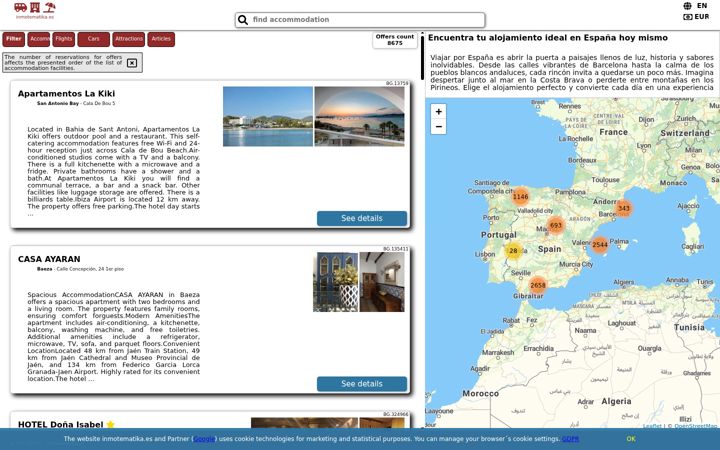Open the Cars tab

coord(94,39)
